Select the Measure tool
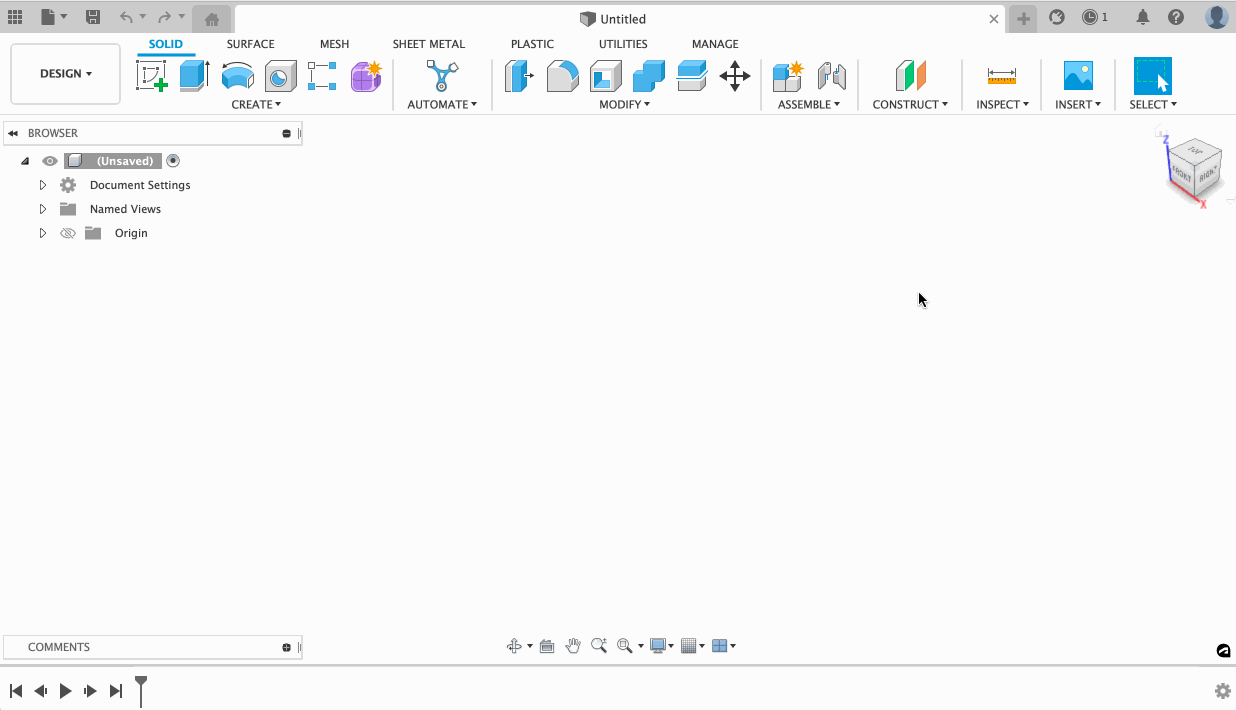 click(1001, 76)
